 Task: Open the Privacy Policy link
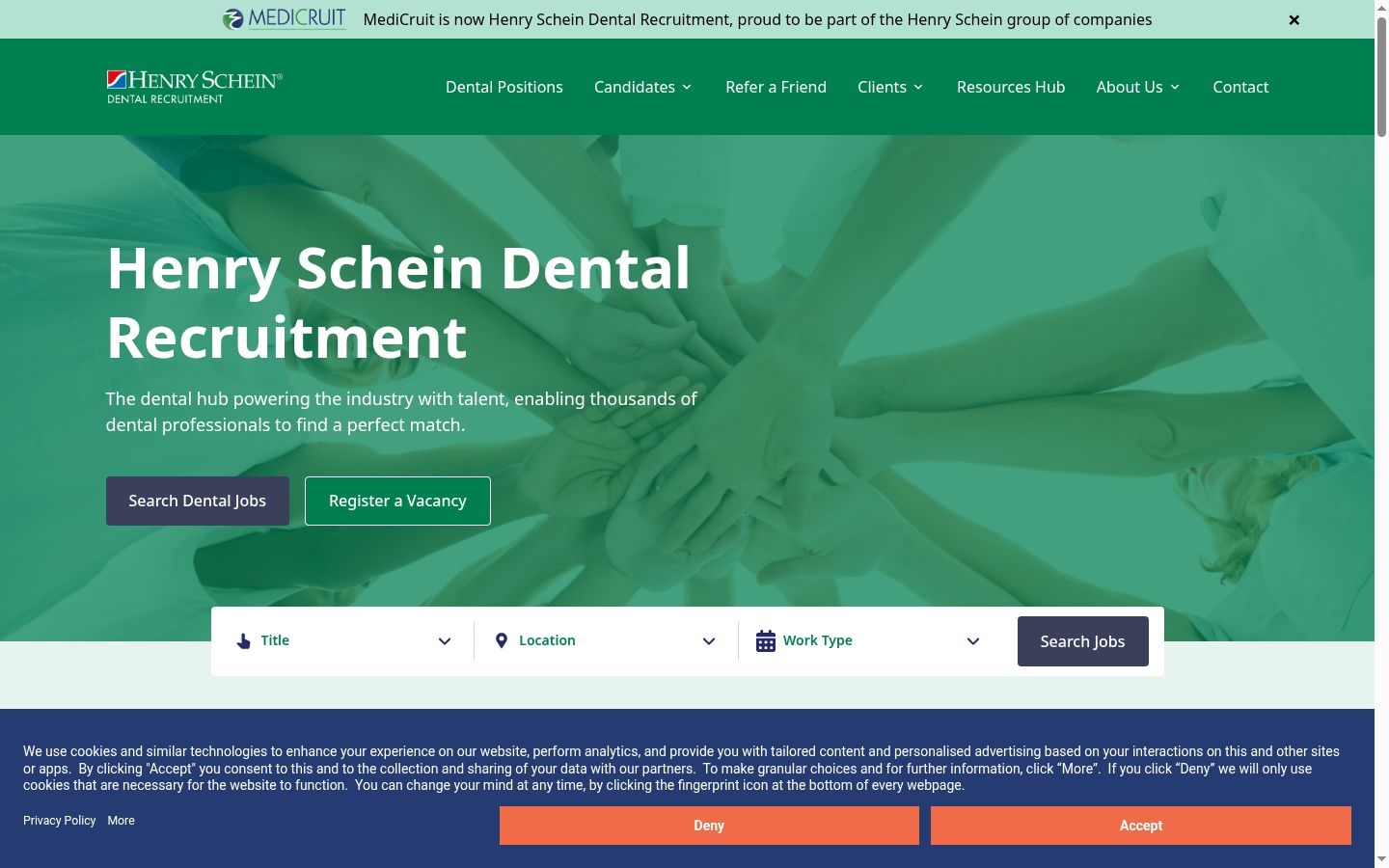(x=60, y=821)
